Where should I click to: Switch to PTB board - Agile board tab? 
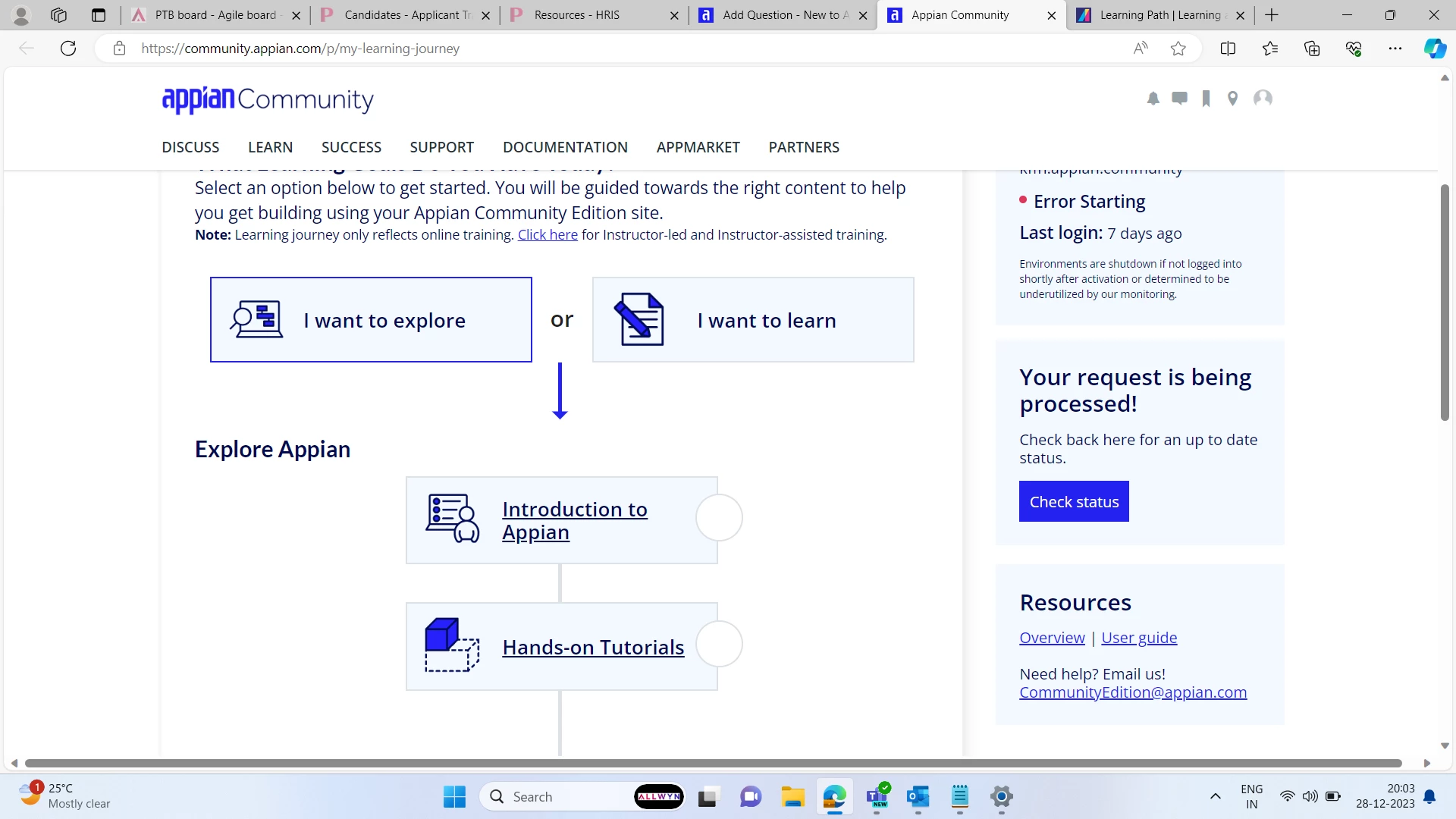point(215,15)
